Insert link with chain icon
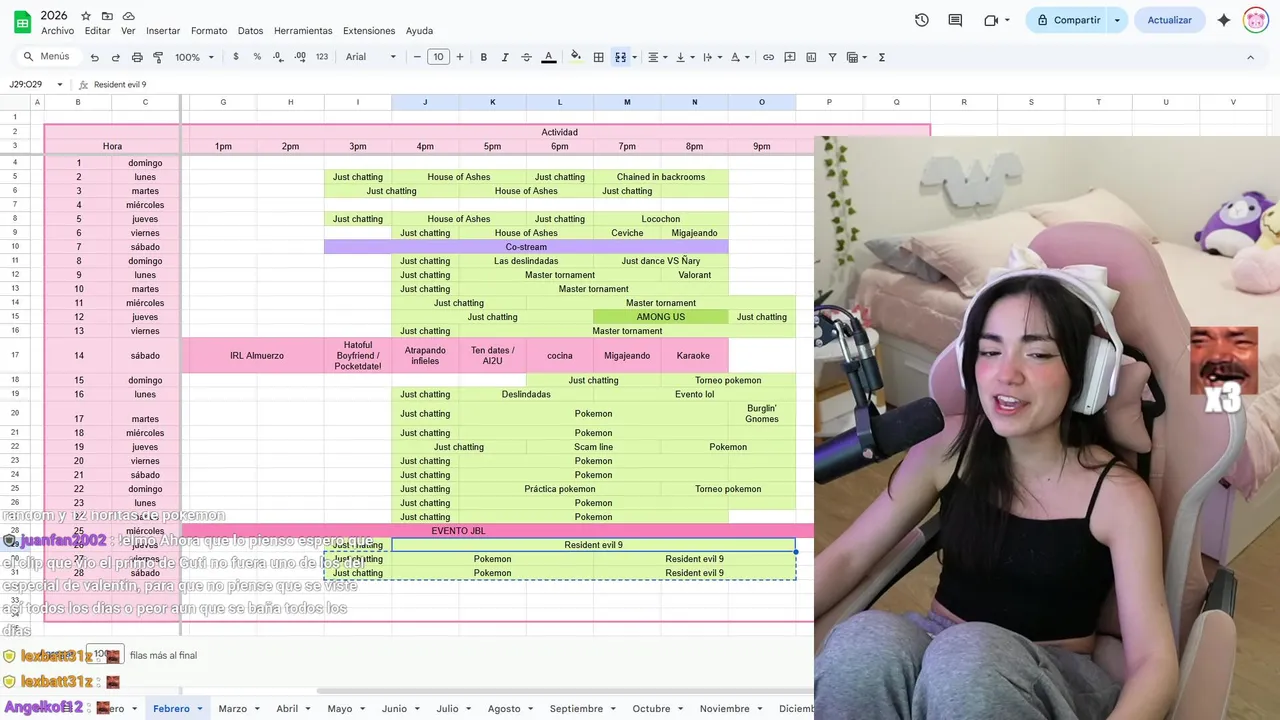Viewport: 1280px width, 720px height. point(768,57)
